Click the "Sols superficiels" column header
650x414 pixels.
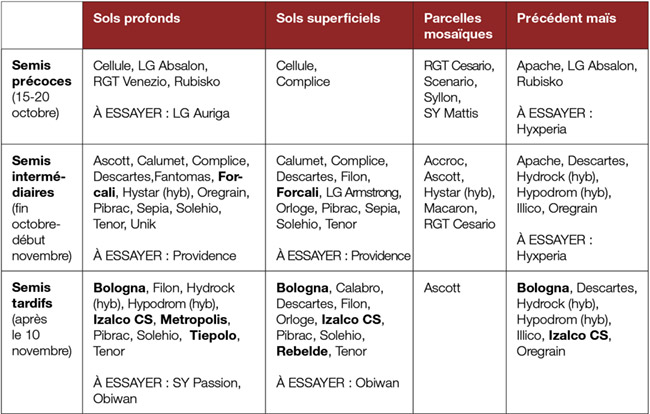pos(340,26)
